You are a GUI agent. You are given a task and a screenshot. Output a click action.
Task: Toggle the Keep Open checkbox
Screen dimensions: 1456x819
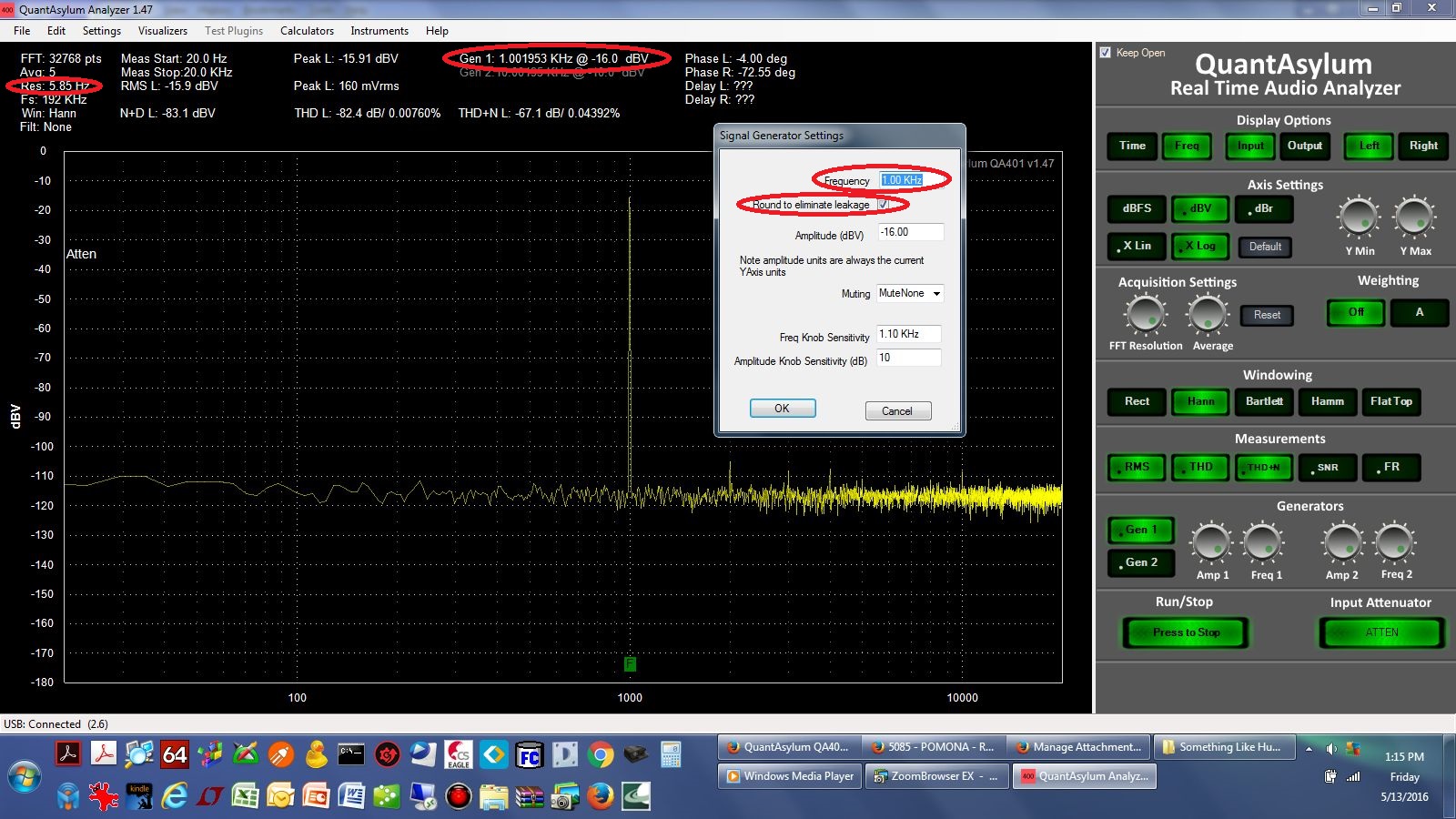(x=1106, y=53)
